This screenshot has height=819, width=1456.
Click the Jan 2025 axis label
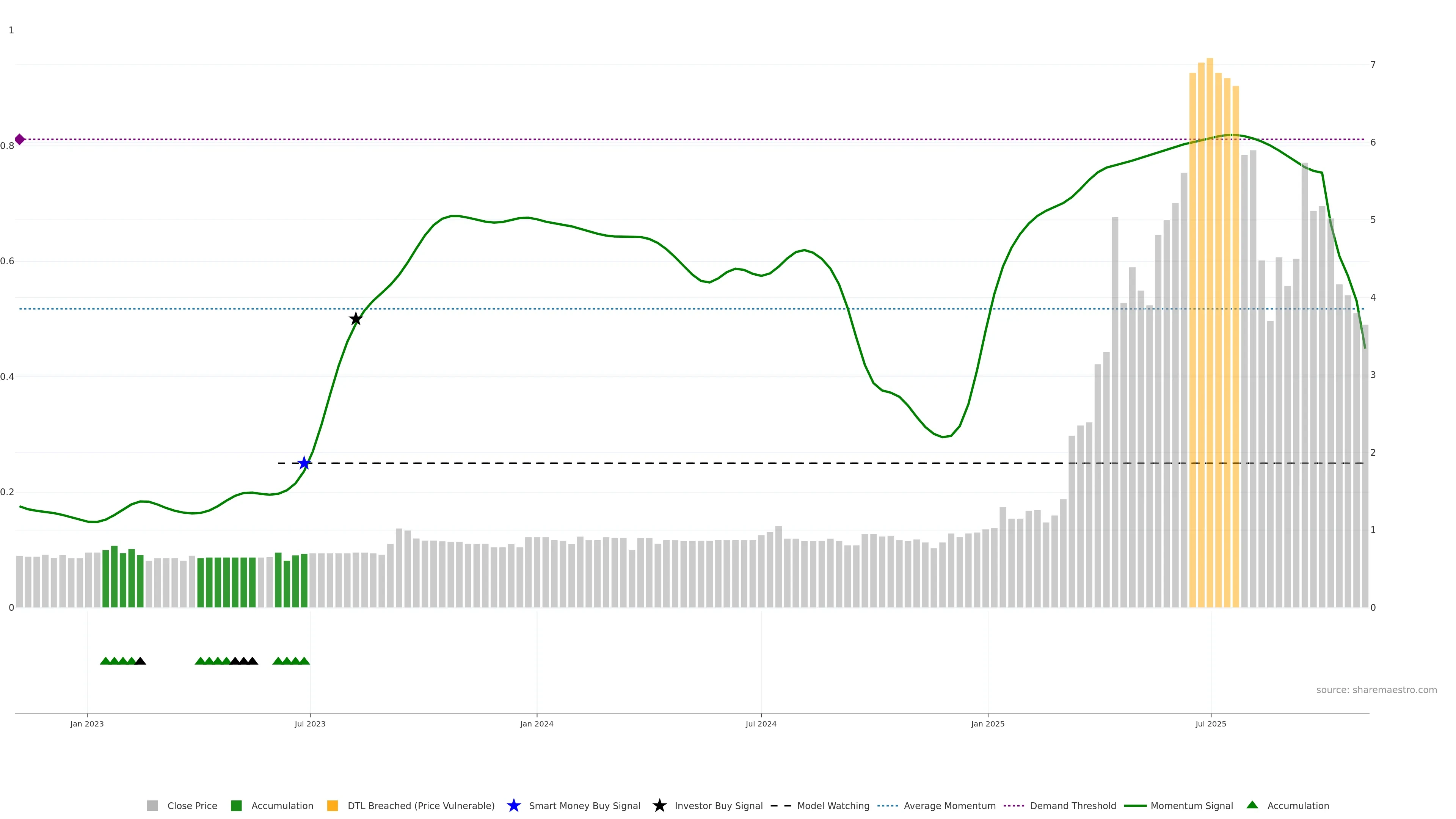[x=987, y=723]
